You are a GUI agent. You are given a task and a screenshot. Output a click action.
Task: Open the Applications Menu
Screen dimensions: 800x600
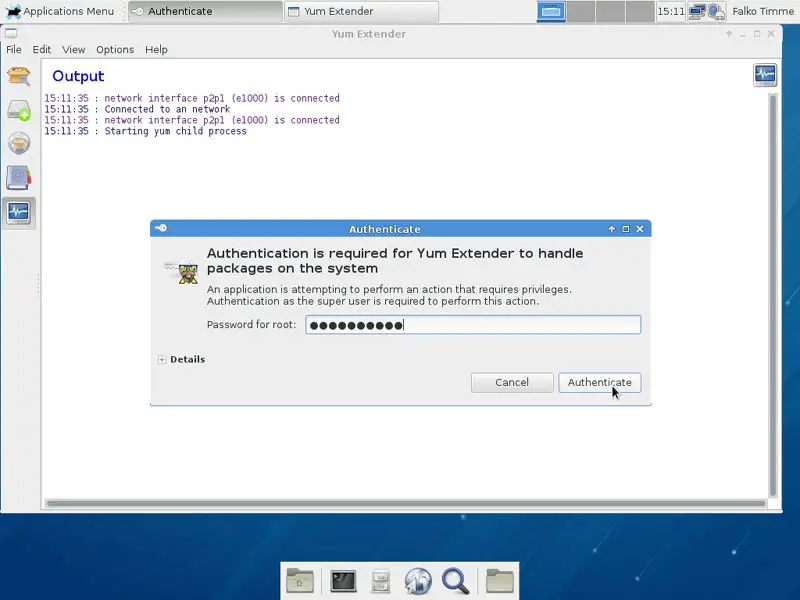(59, 11)
